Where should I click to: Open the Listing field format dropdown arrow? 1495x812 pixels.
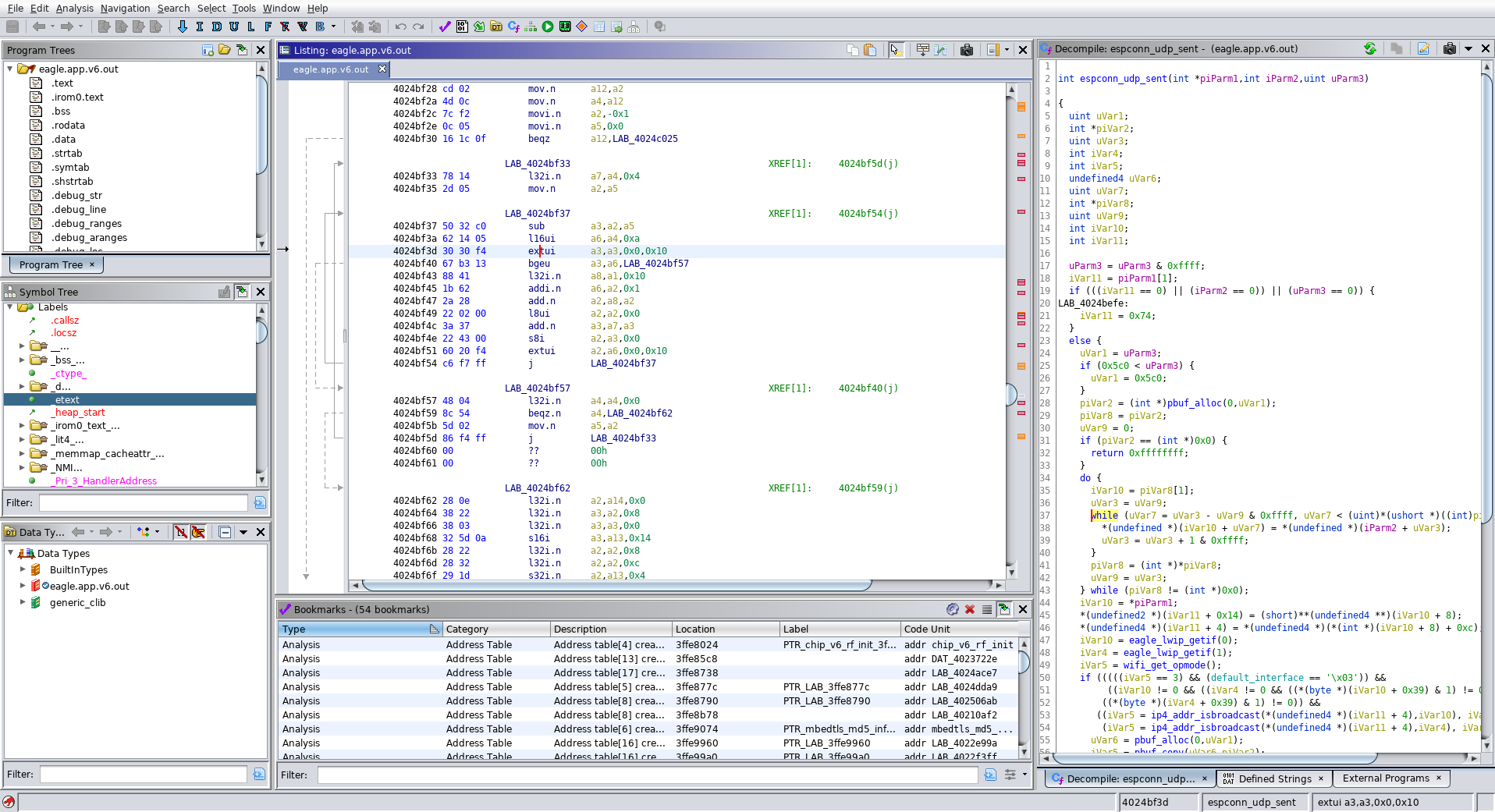pos(1007,50)
